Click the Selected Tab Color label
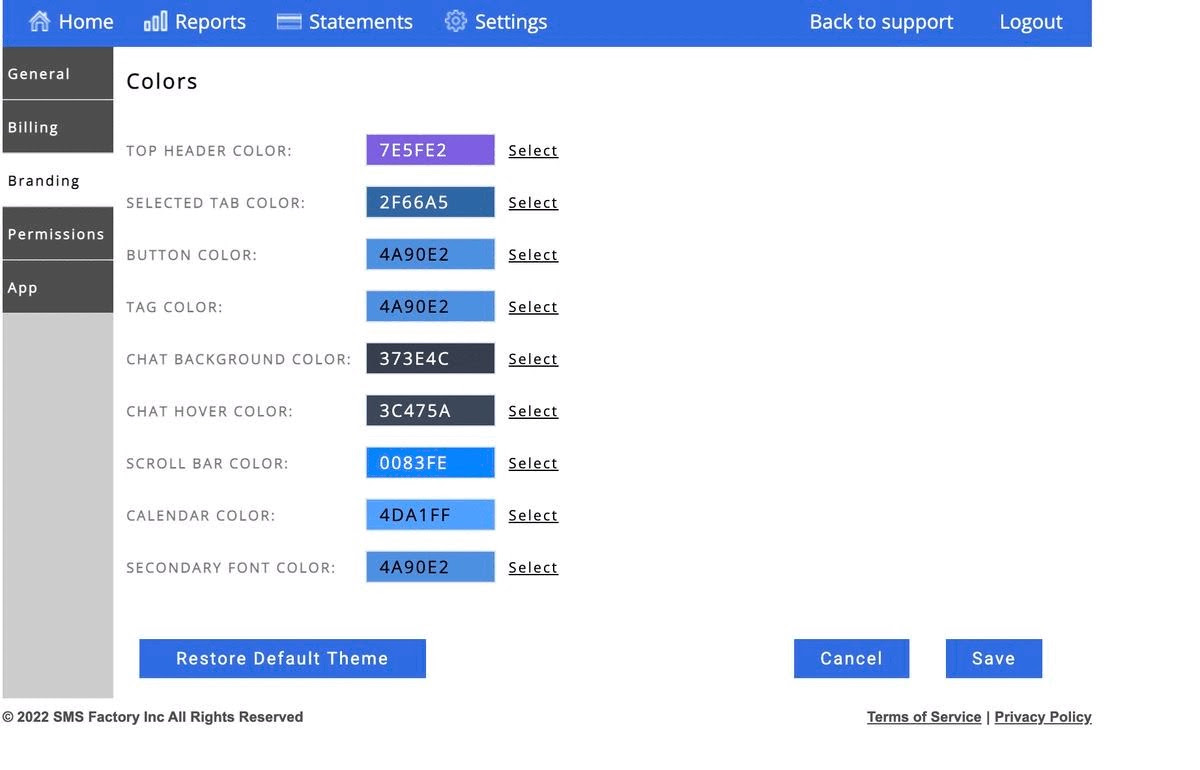Viewport: 1200px width, 770px height. pos(216,203)
